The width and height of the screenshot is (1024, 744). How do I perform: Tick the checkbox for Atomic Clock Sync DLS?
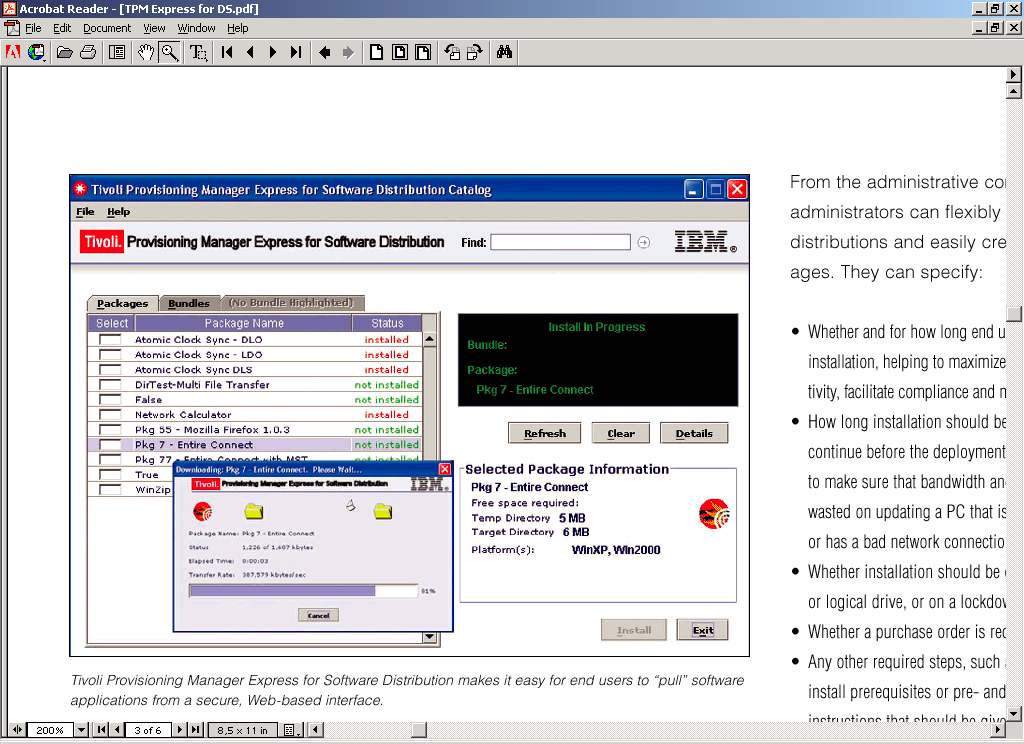[x=110, y=370]
